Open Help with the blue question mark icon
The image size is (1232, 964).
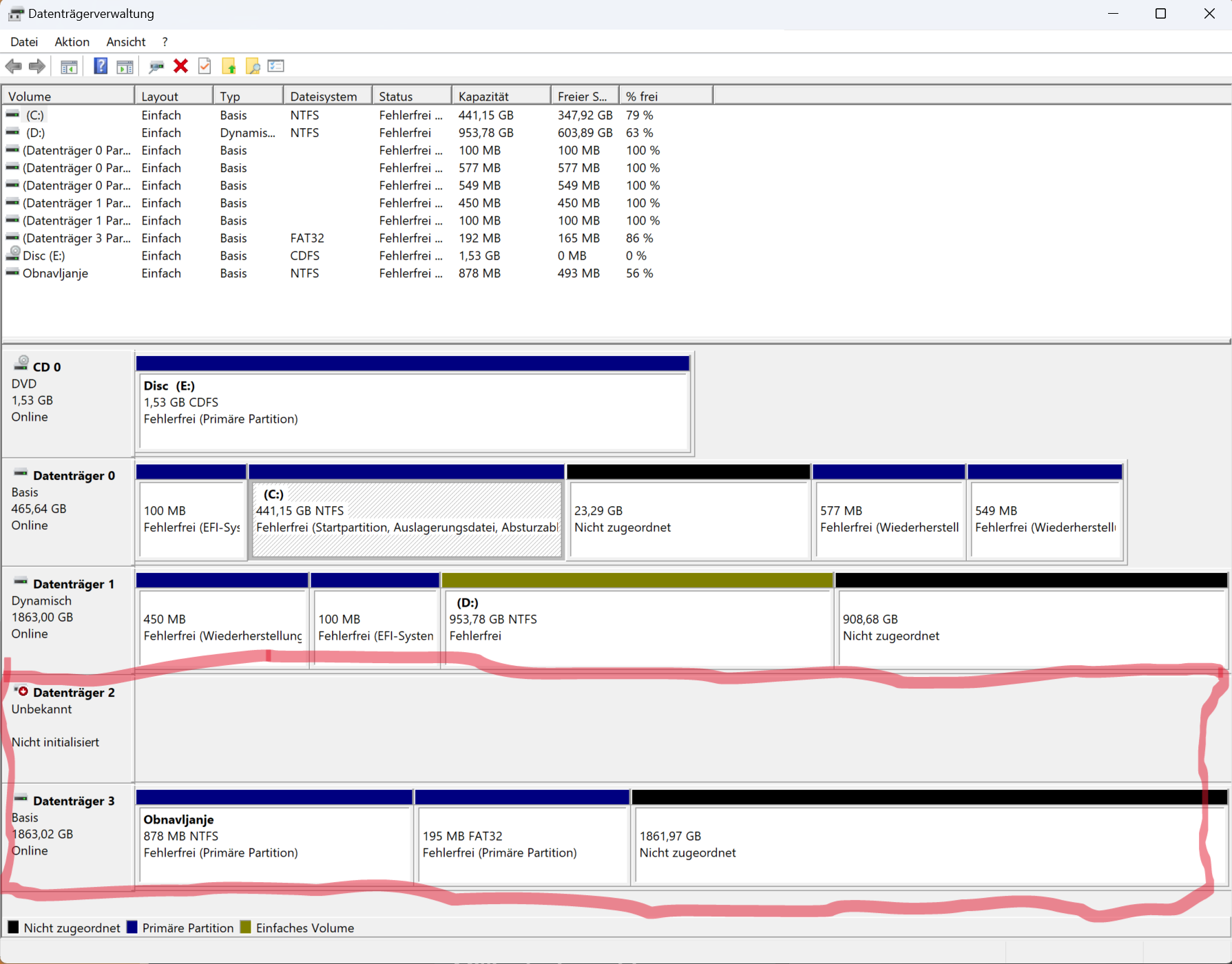101,66
